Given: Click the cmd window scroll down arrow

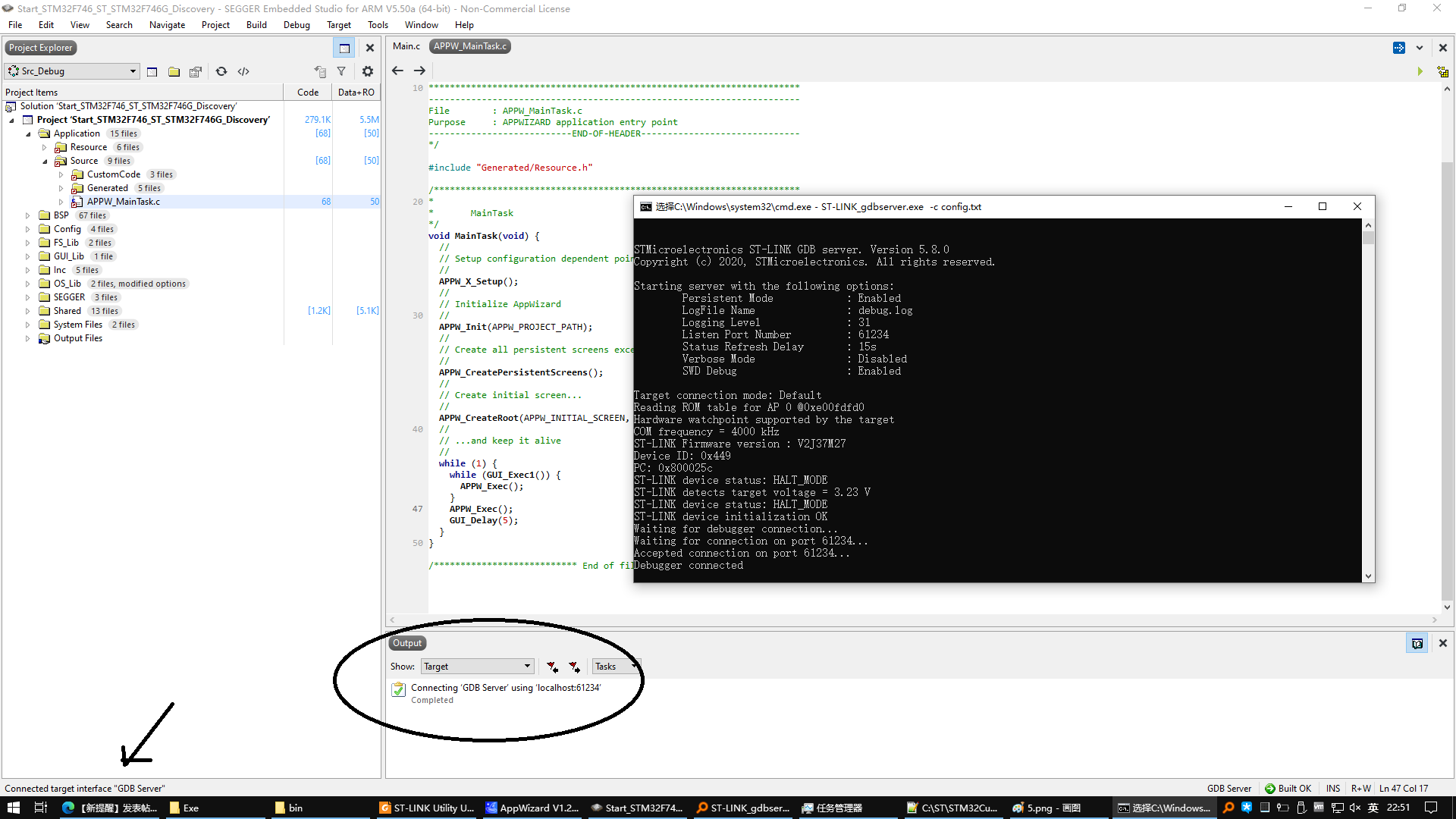Looking at the screenshot, I should pos(1368,576).
